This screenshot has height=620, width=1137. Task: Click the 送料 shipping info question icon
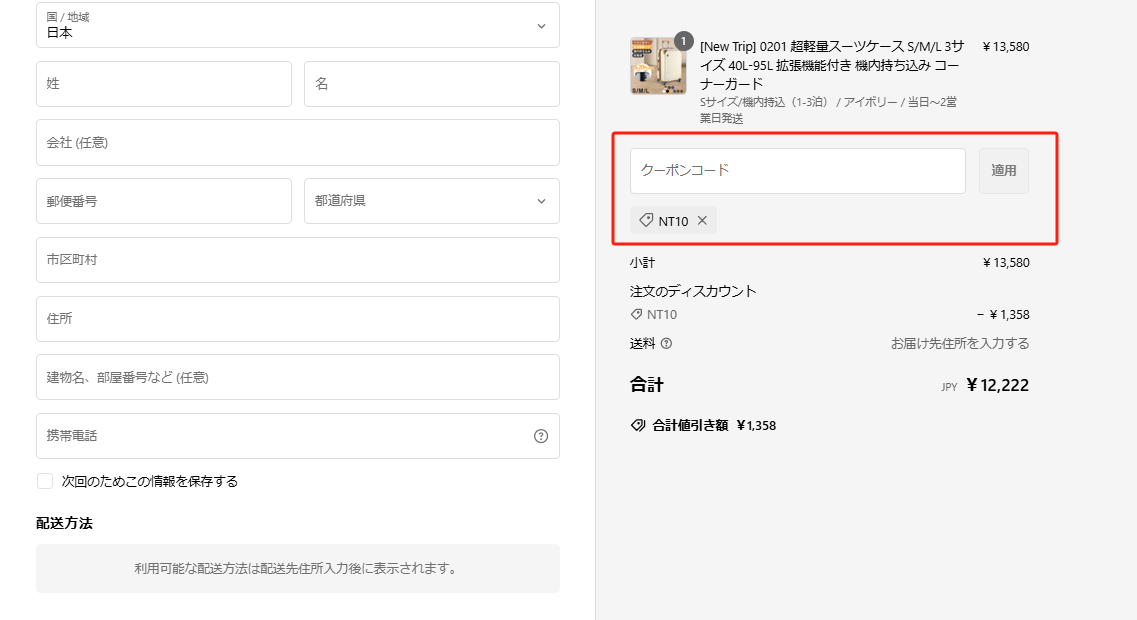667,344
